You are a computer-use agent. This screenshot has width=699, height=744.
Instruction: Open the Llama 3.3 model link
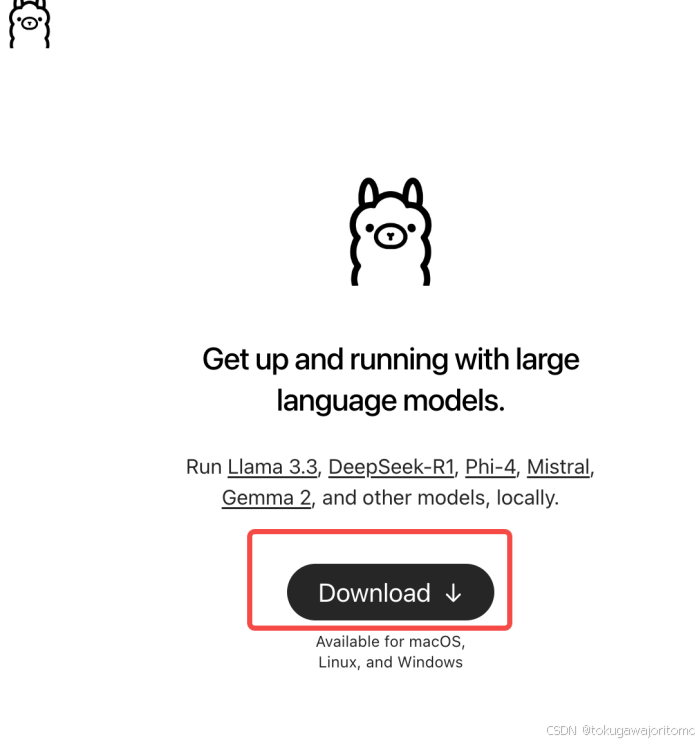272,467
